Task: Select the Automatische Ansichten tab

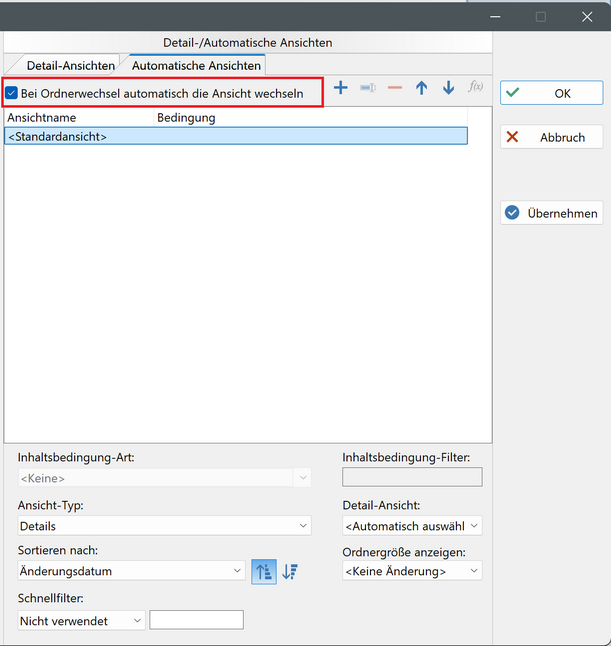Action: click(x=196, y=66)
